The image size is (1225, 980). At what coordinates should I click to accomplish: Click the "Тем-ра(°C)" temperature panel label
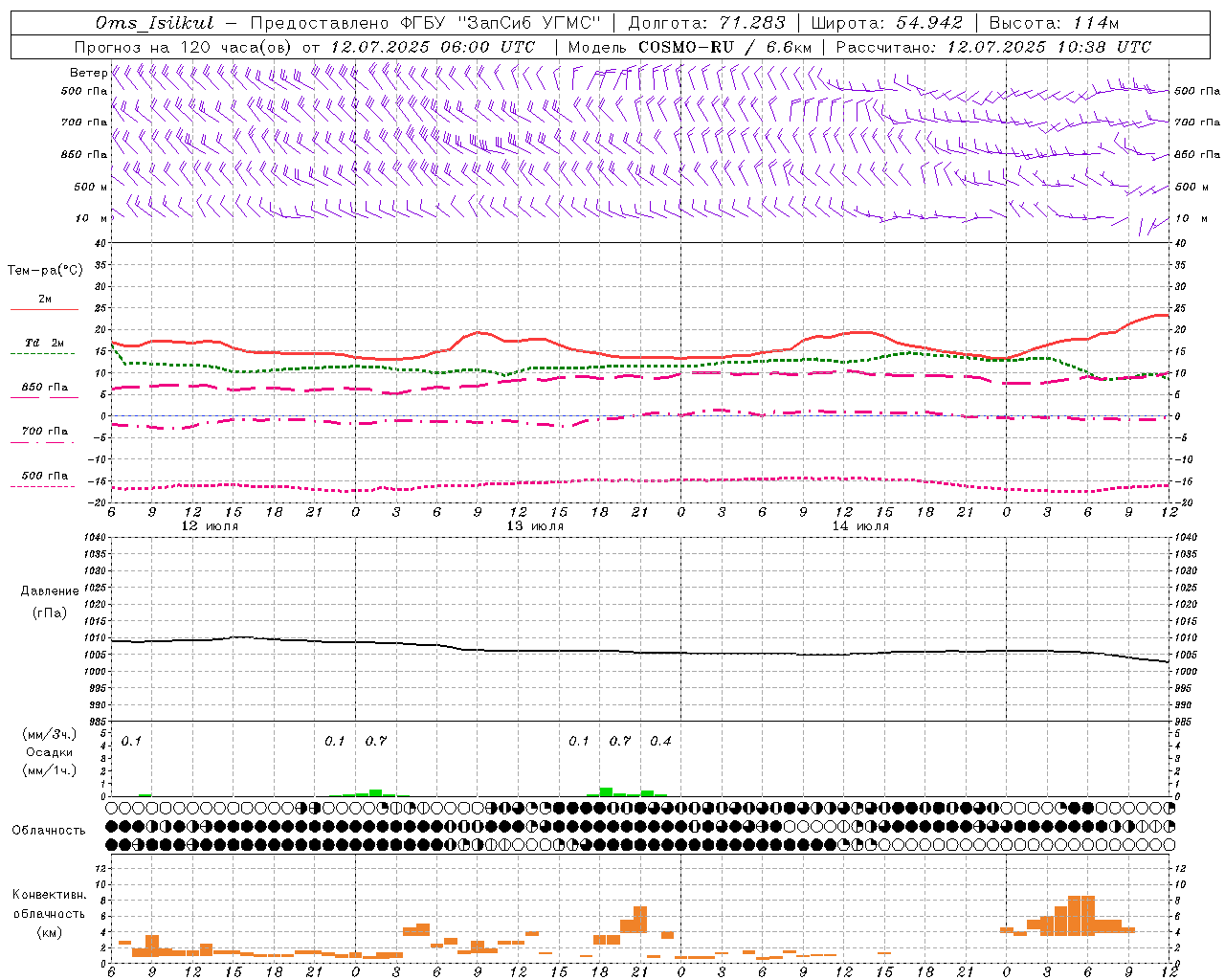(45, 271)
